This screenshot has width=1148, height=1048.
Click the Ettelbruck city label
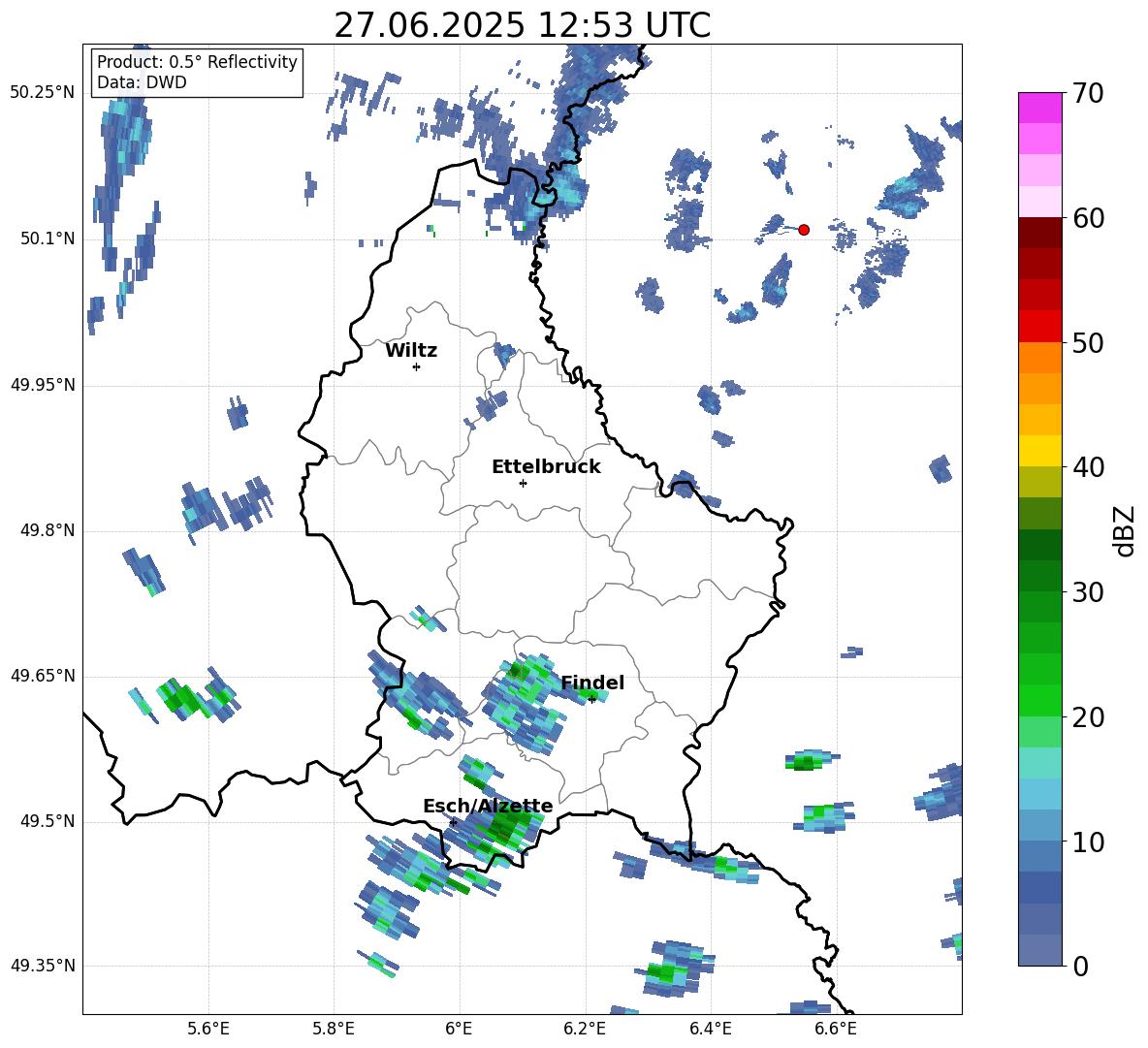point(546,467)
